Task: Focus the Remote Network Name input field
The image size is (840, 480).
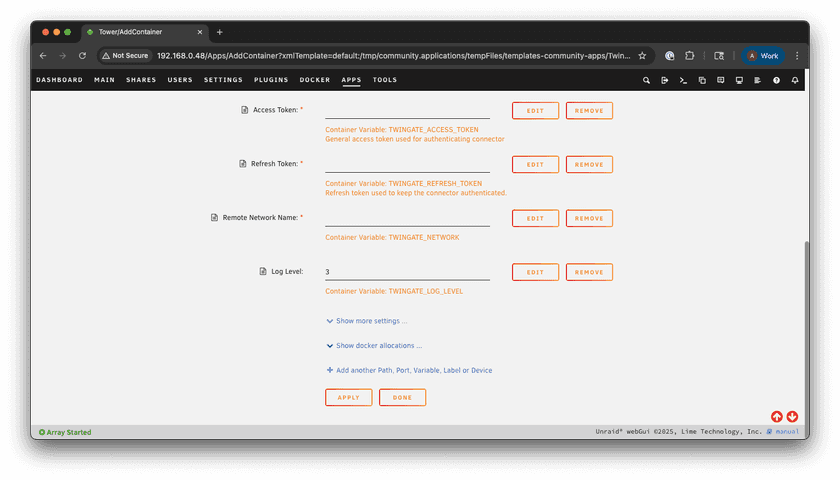Action: click(x=407, y=218)
